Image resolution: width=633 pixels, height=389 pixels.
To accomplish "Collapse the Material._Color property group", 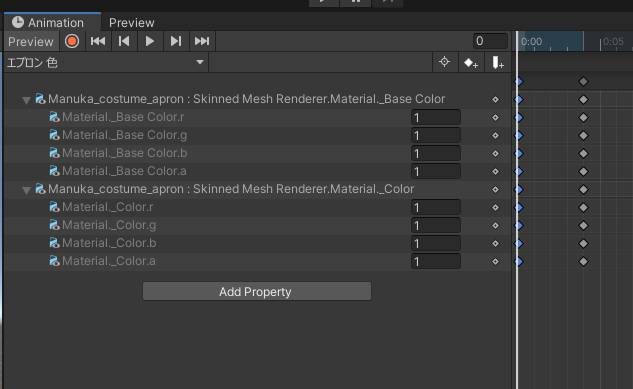I will (26, 190).
